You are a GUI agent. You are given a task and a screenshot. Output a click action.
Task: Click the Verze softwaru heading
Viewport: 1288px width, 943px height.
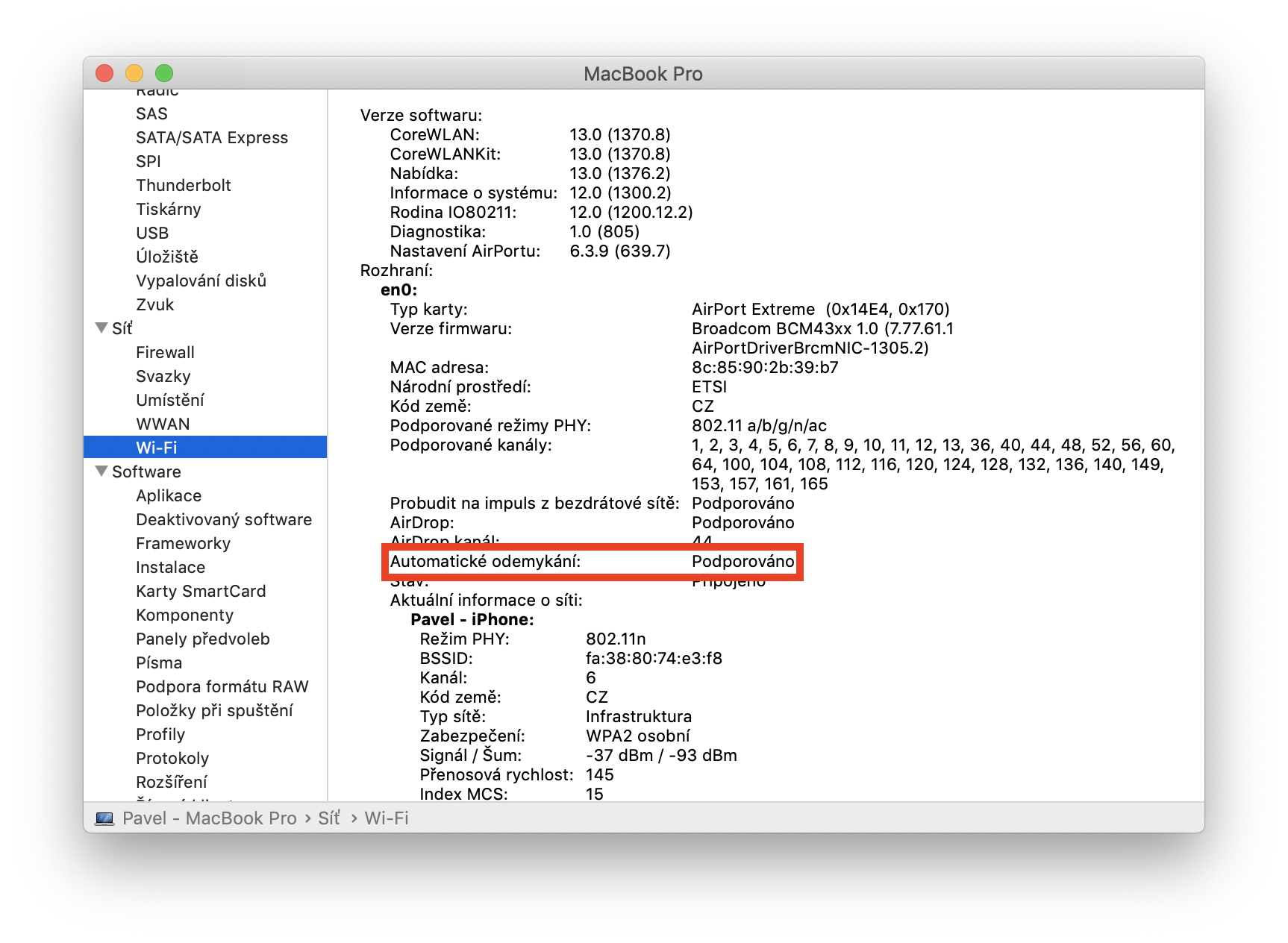(x=422, y=115)
